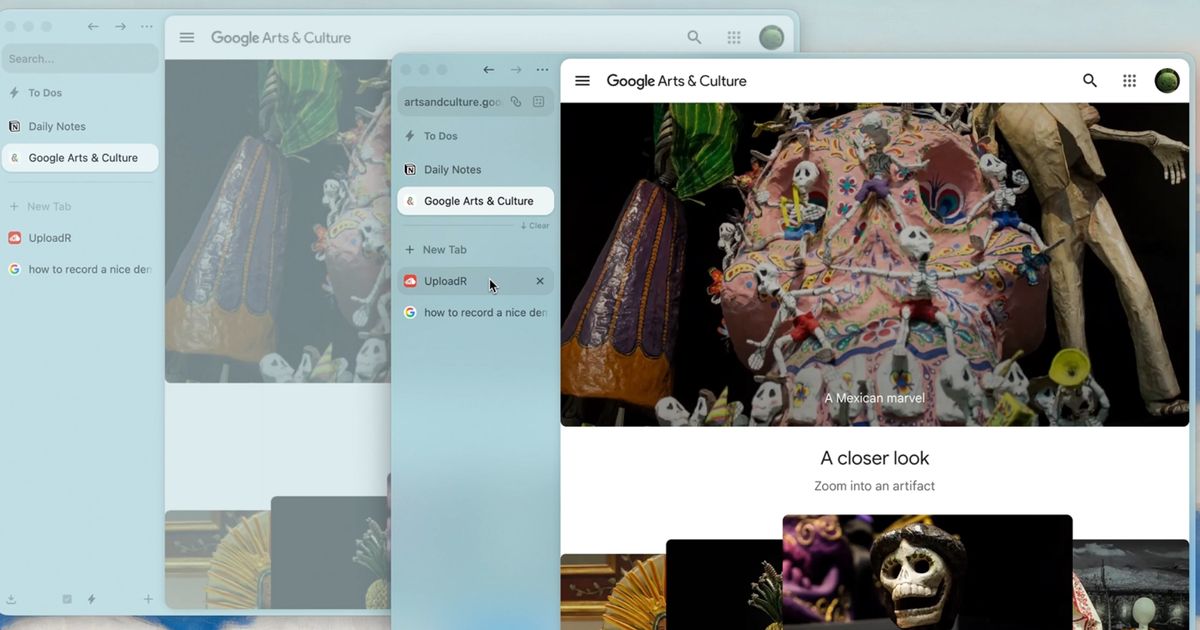This screenshot has width=1200, height=630.
Task: Click the plus icon at bottom of background sidebar
Action: coord(148,599)
